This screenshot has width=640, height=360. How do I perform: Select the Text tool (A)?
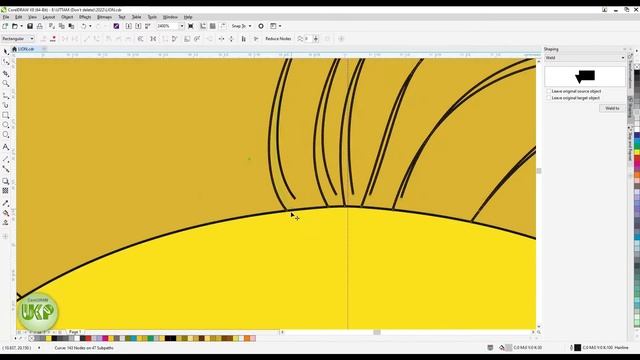point(6,147)
